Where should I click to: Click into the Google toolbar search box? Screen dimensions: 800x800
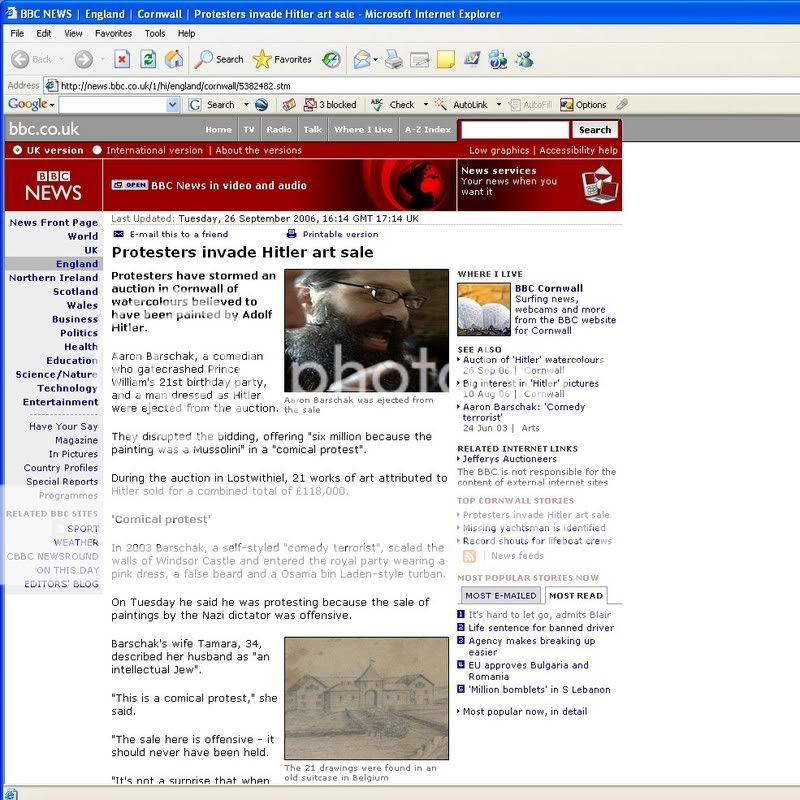(x=113, y=105)
